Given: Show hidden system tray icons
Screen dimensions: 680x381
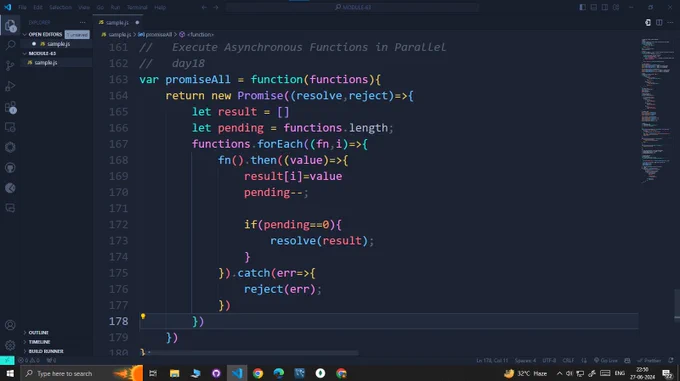Looking at the screenshot, I should (559, 373).
